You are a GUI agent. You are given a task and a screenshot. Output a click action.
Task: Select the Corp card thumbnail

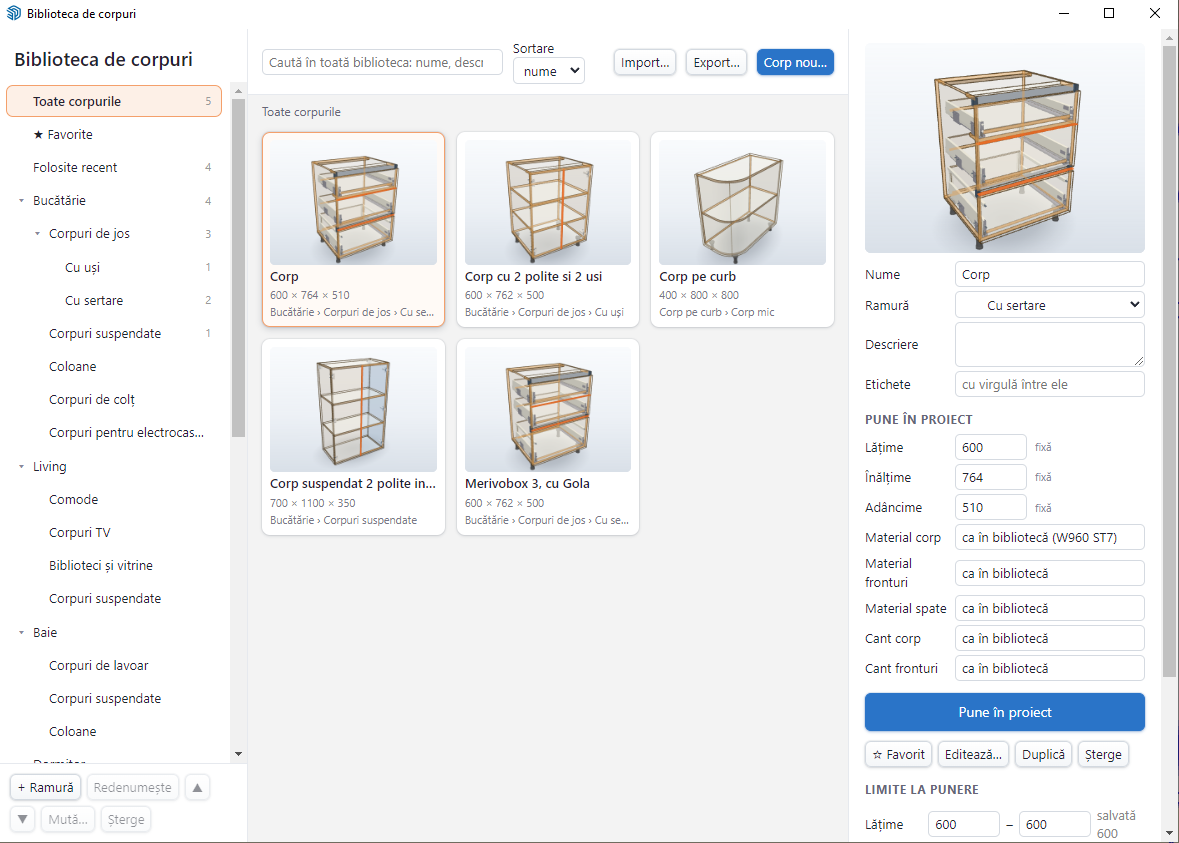(353, 202)
